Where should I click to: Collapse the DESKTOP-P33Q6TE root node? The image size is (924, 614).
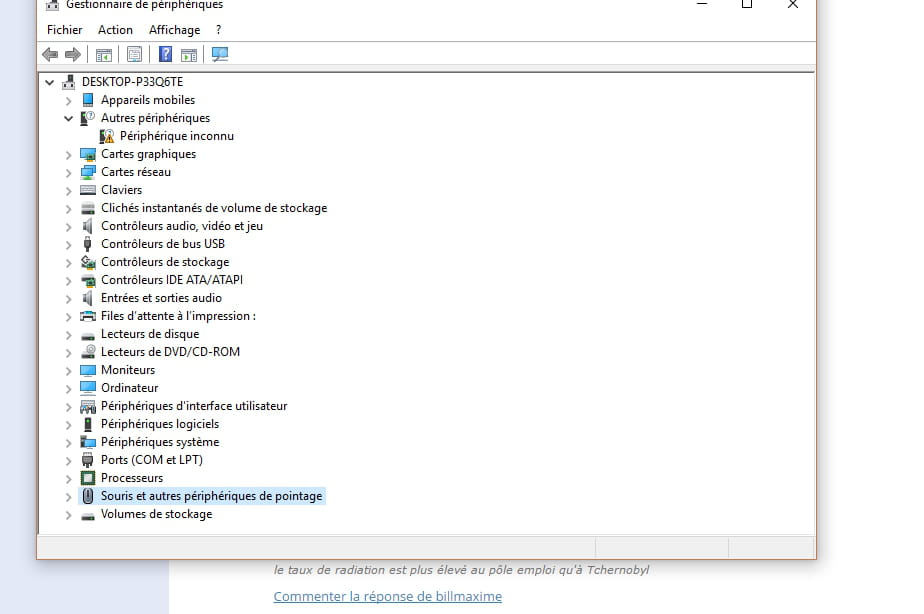[50, 82]
